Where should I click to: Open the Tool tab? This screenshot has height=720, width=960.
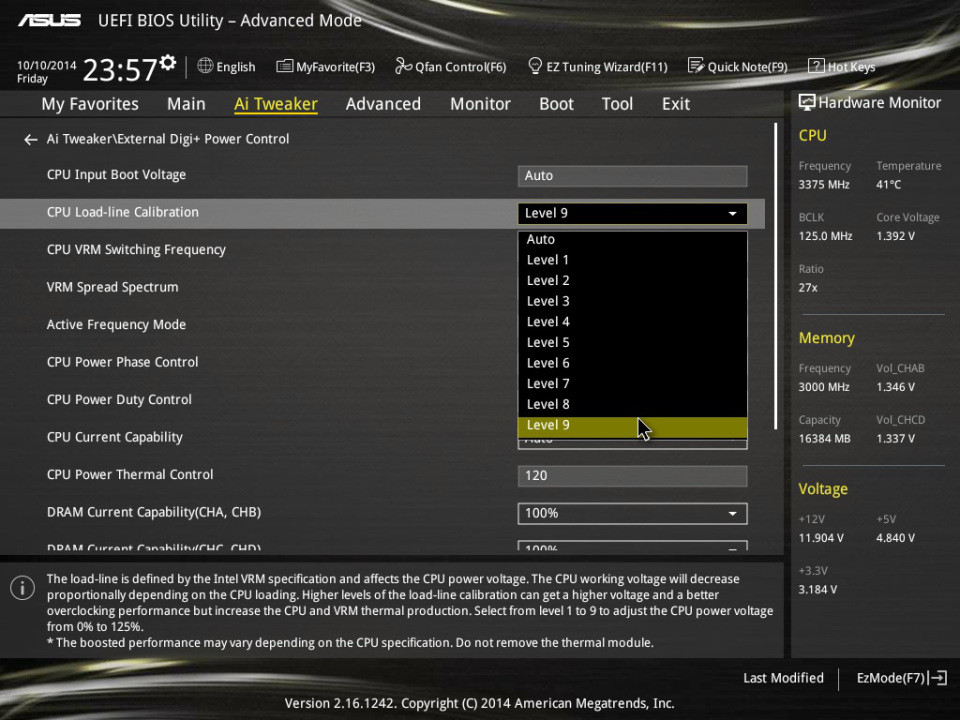click(x=617, y=104)
